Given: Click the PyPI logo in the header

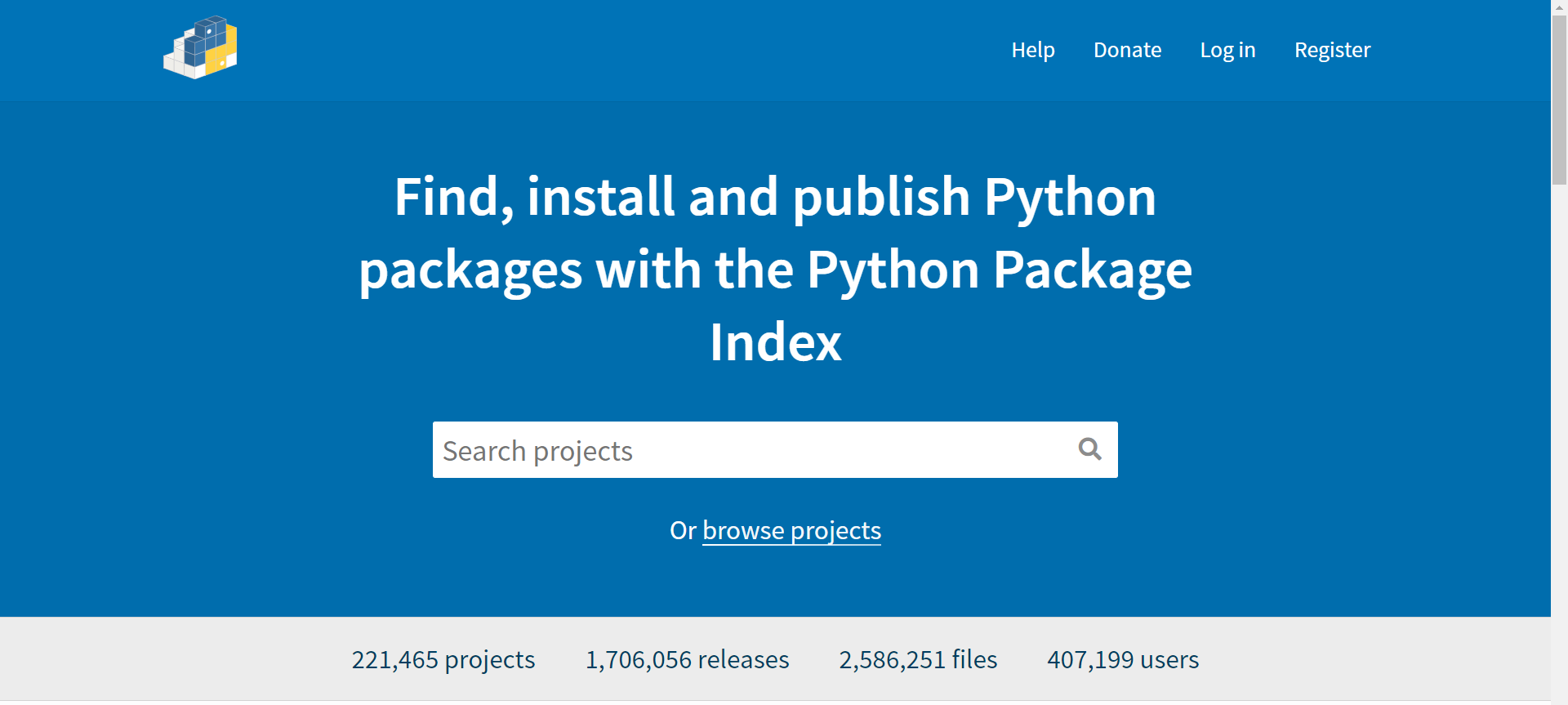Looking at the screenshot, I should [x=200, y=47].
